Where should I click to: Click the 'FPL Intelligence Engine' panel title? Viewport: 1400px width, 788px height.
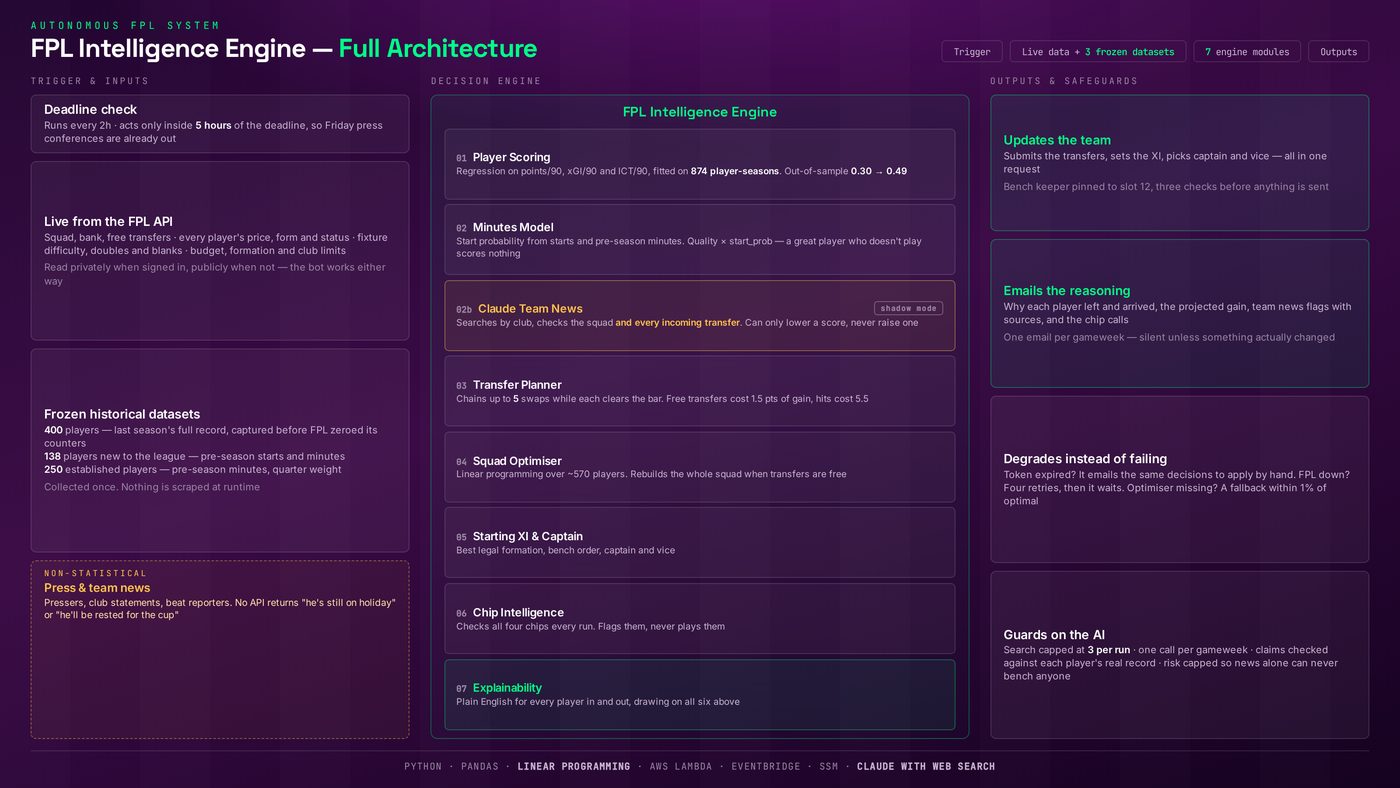[700, 112]
